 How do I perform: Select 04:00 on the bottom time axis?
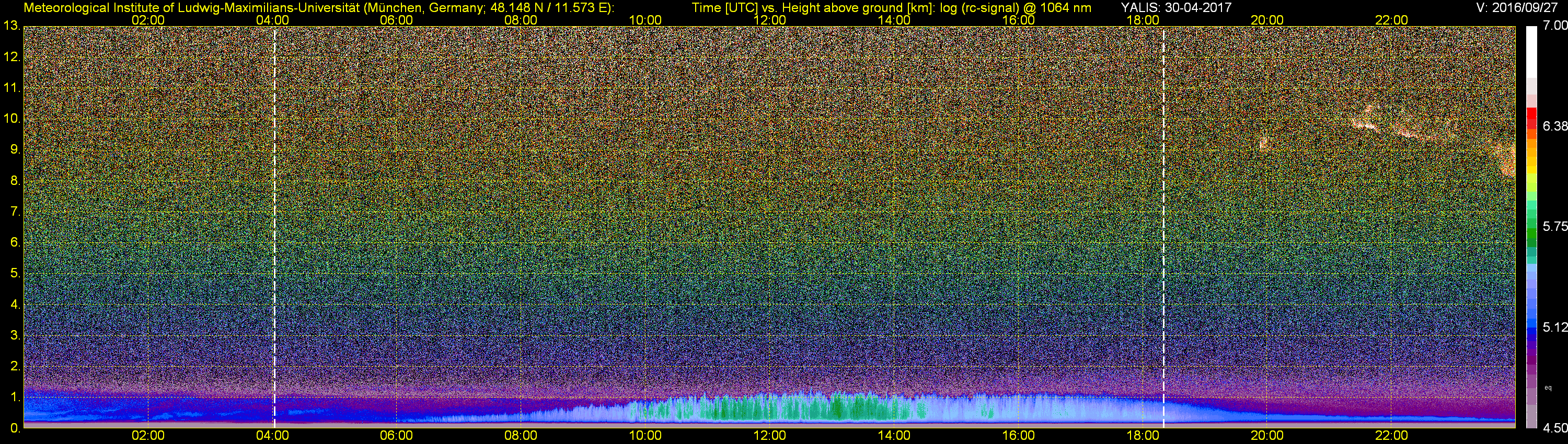pos(272,436)
